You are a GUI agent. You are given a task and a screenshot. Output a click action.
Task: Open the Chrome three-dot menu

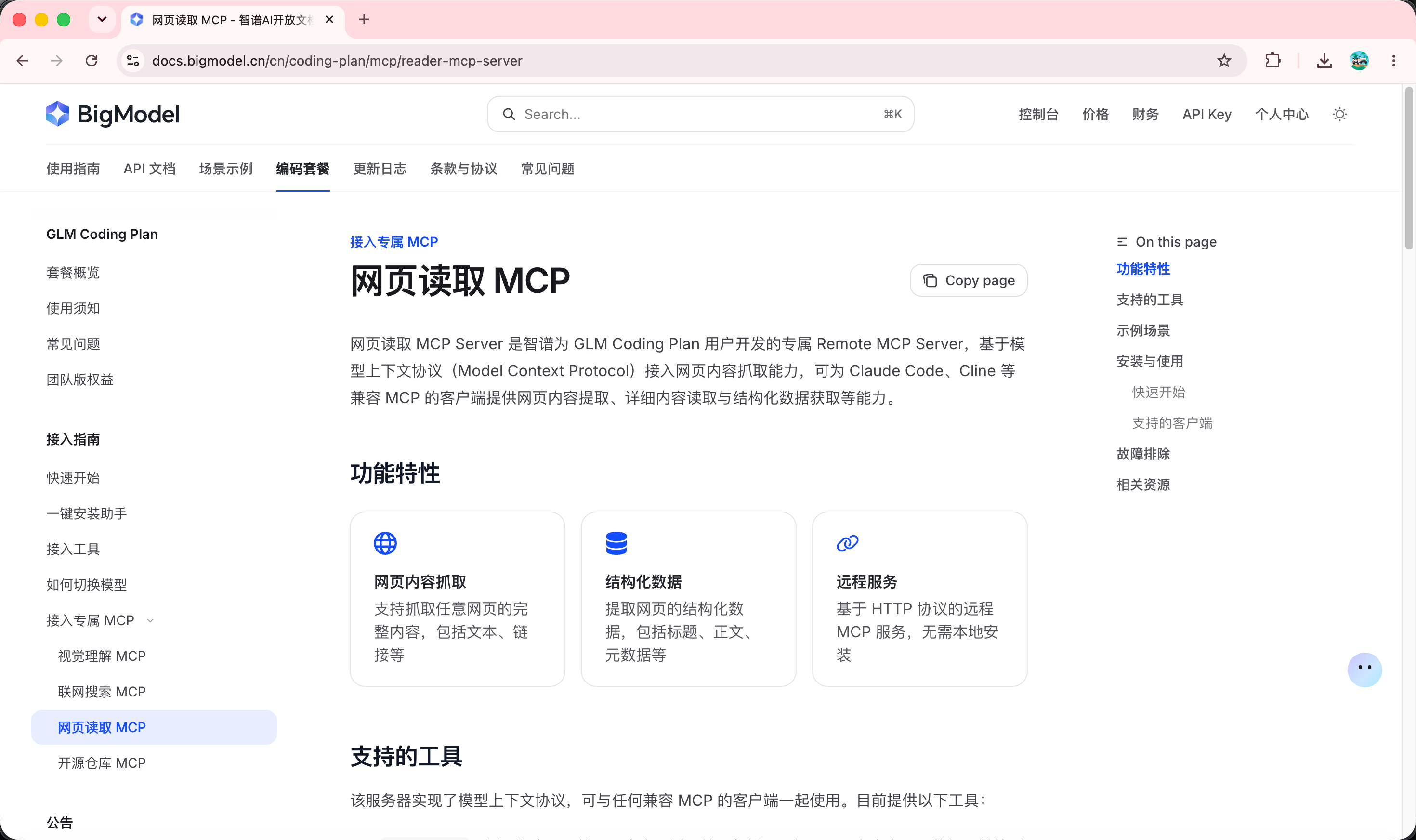1393,61
